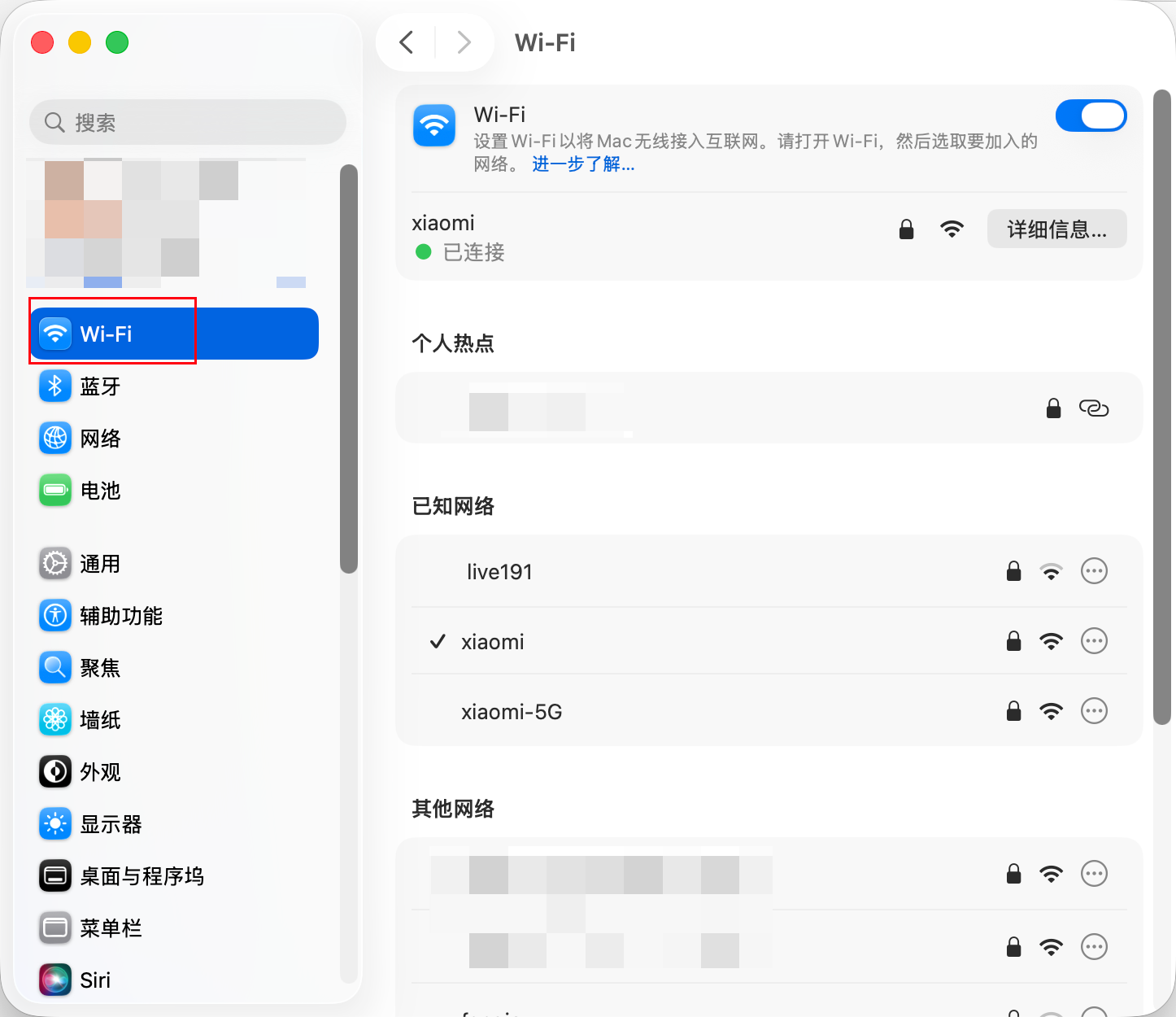Click the Bluetooth icon in sidebar

[55, 386]
